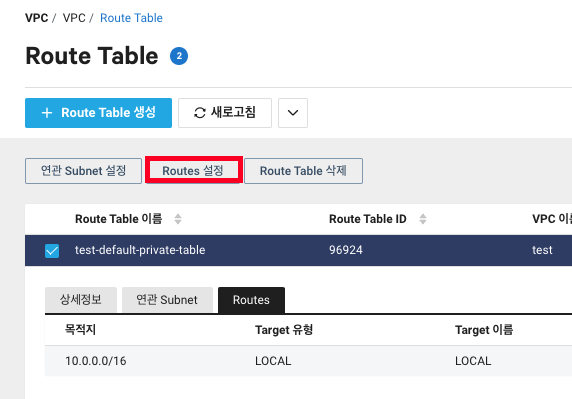This screenshot has height=399, width=572.
Task: Switch to the 연관 Subnet tab
Action: click(x=167, y=300)
